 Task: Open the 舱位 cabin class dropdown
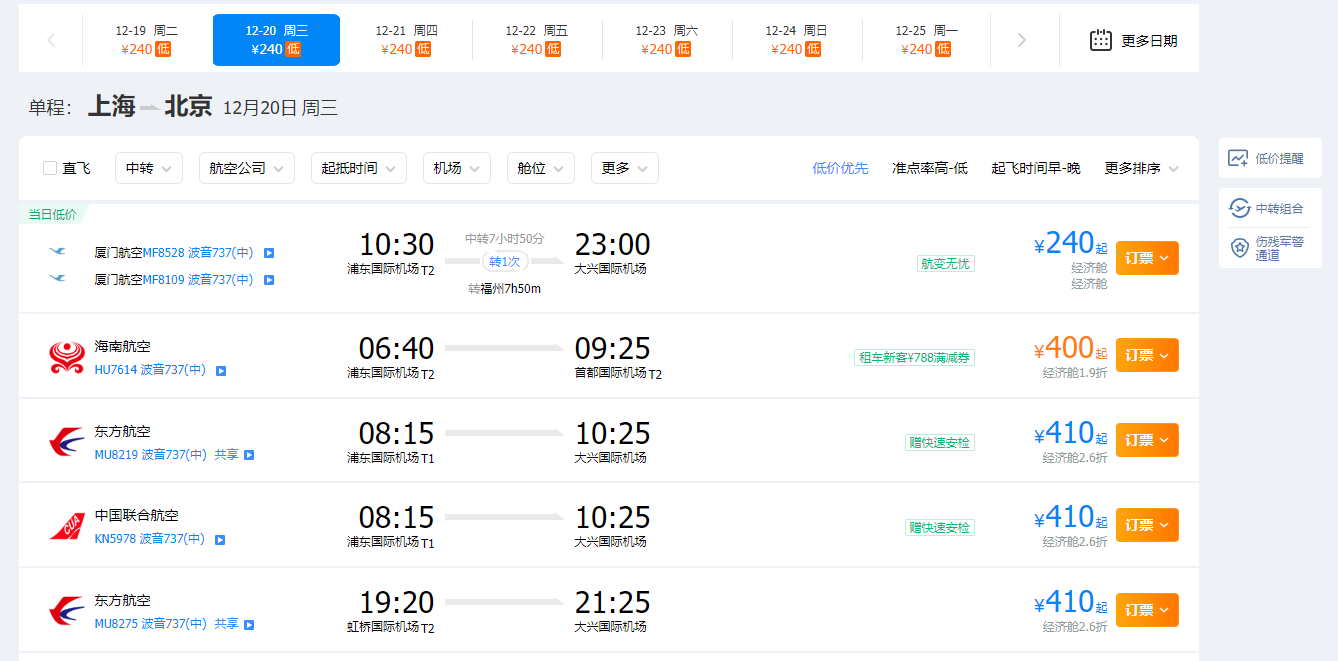540,168
